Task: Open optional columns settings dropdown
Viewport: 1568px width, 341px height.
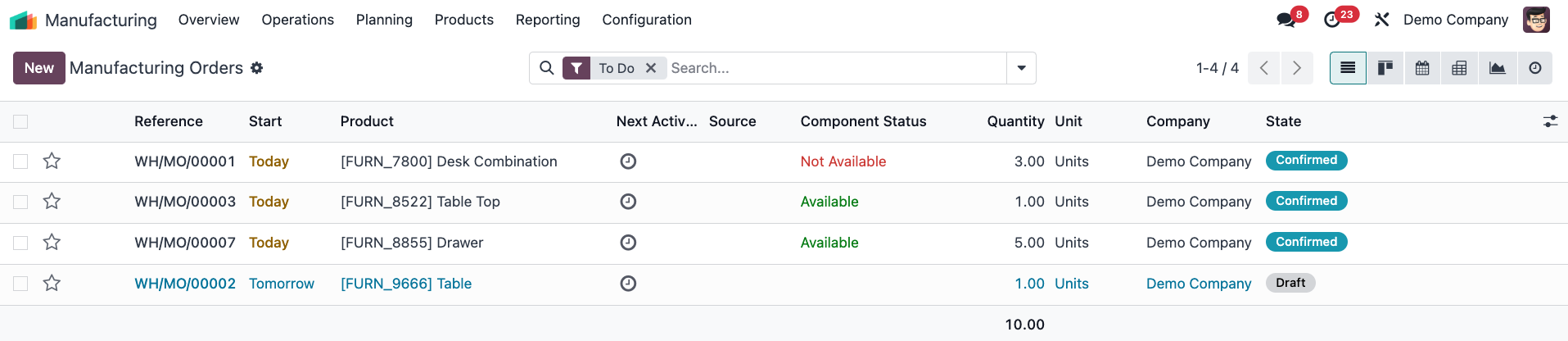Action: tap(1550, 121)
